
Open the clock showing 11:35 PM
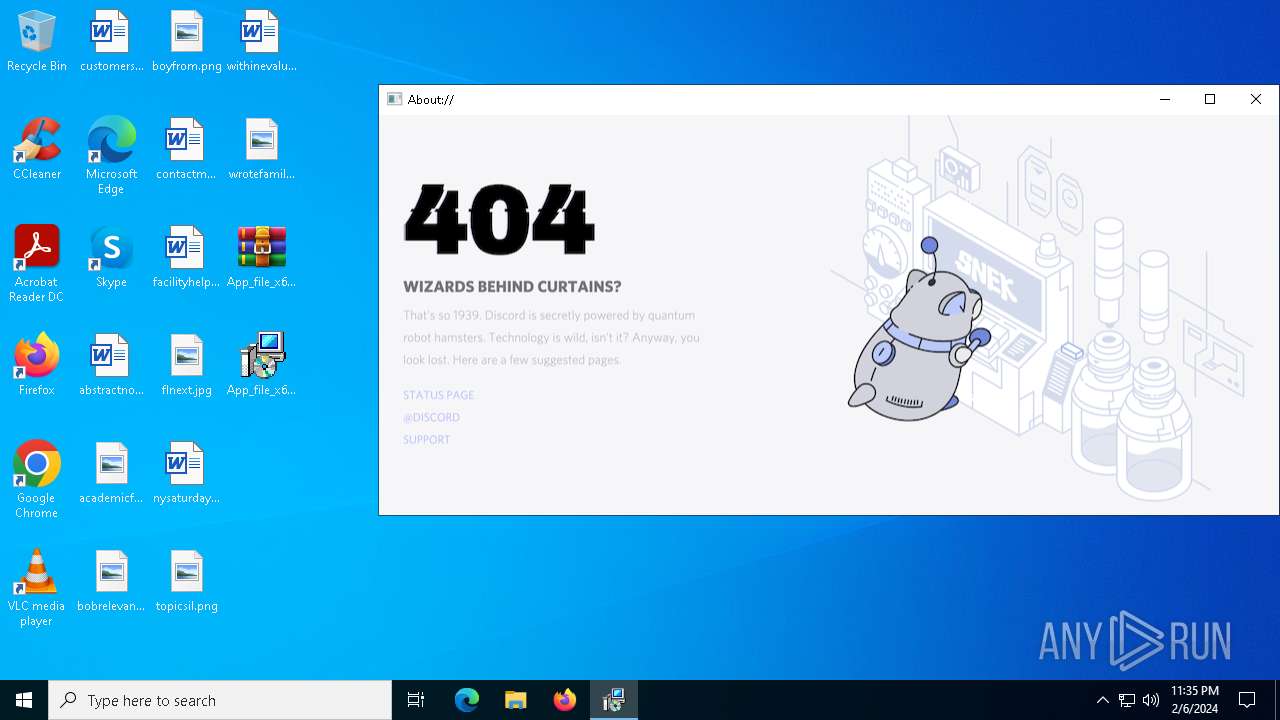(1195, 700)
